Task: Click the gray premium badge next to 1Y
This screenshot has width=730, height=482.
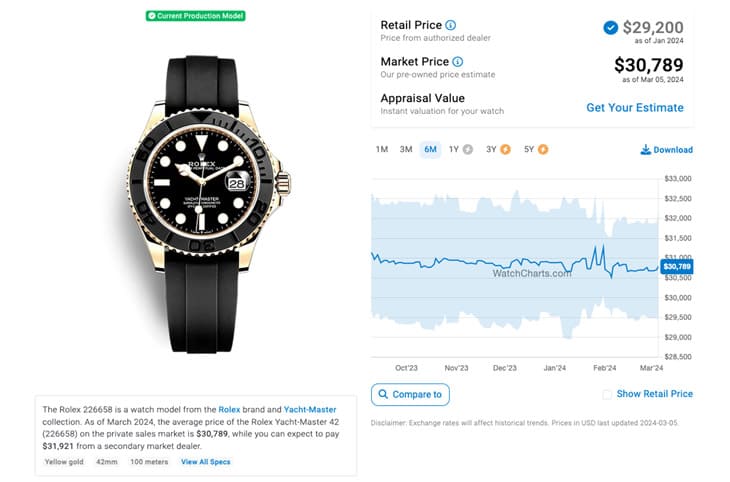Action: pos(468,149)
